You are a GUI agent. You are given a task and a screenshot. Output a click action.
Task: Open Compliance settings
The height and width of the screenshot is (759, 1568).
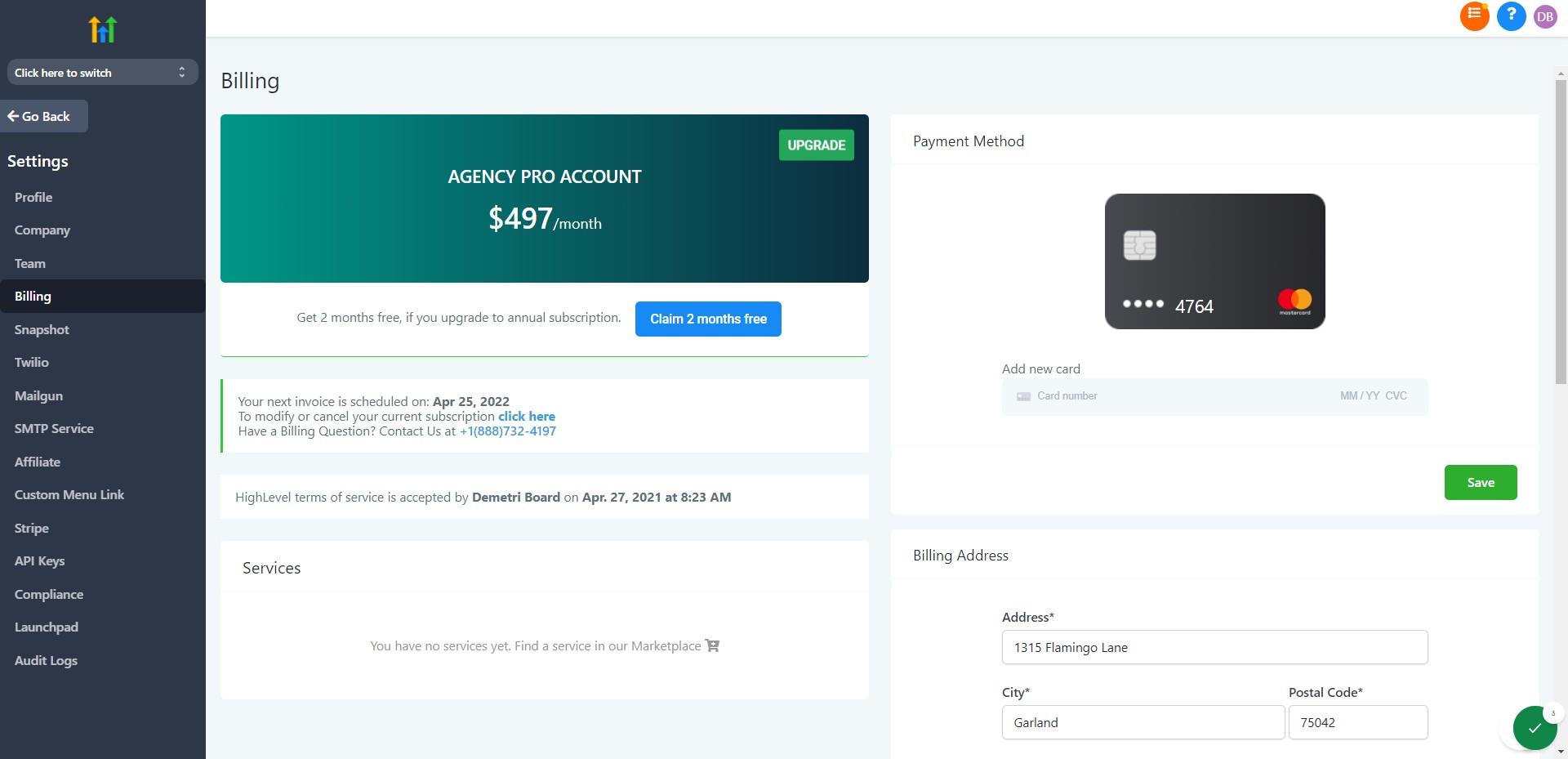pos(49,594)
